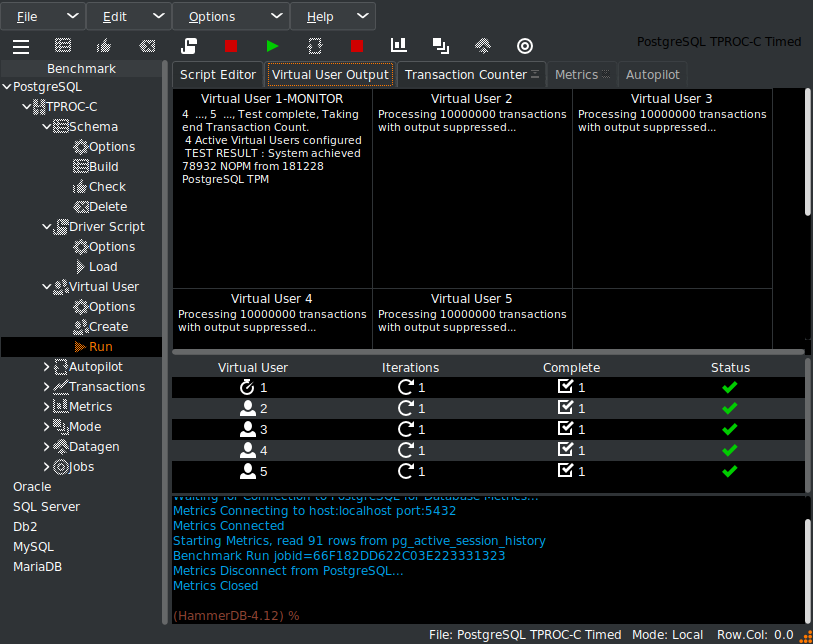Click the Complete checkbox for virtual user 3
Viewport: 813px width, 644px height.
click(565, 428)
